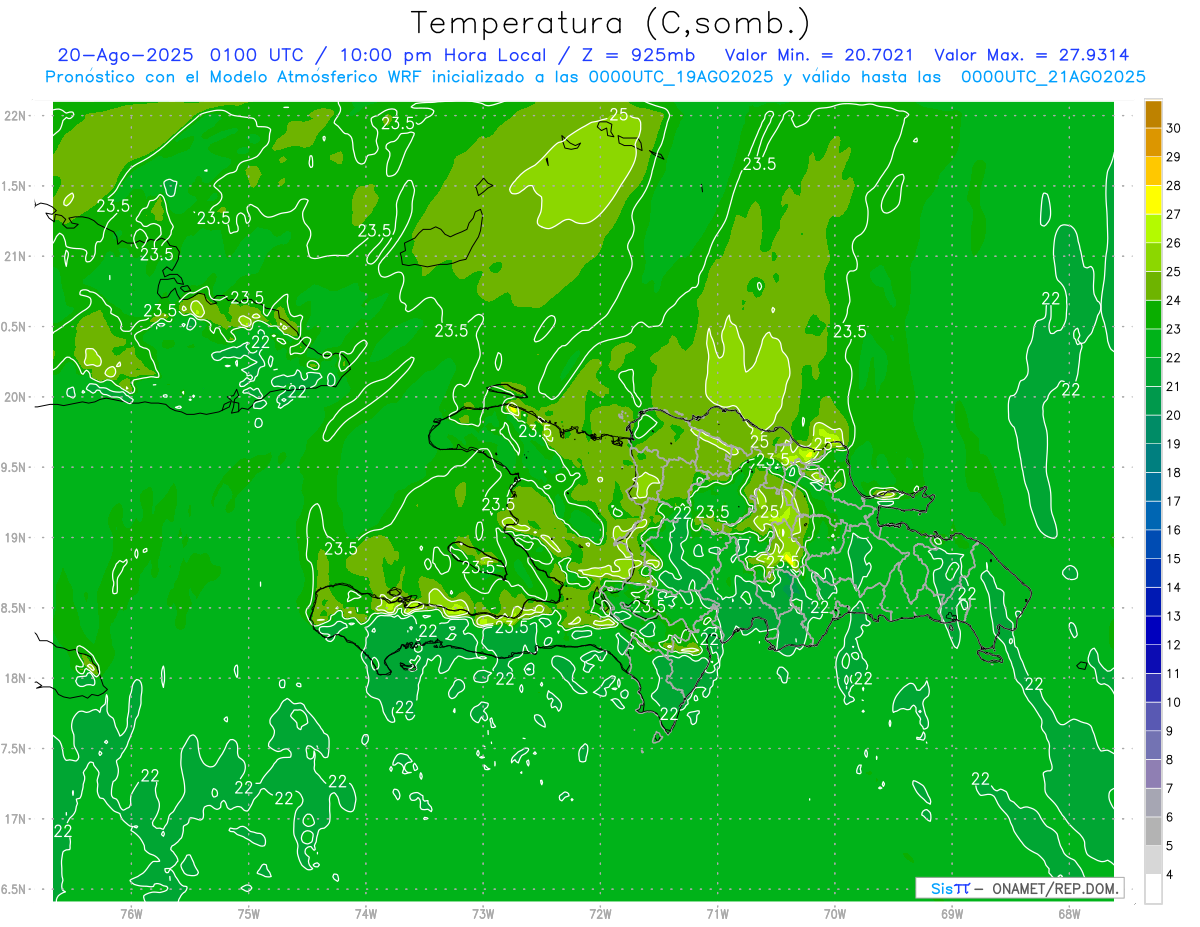The height and width of the screenshot is (927, 1200).
Task: Pick the lime swatch between 25 and 26
Action: 1153,257
